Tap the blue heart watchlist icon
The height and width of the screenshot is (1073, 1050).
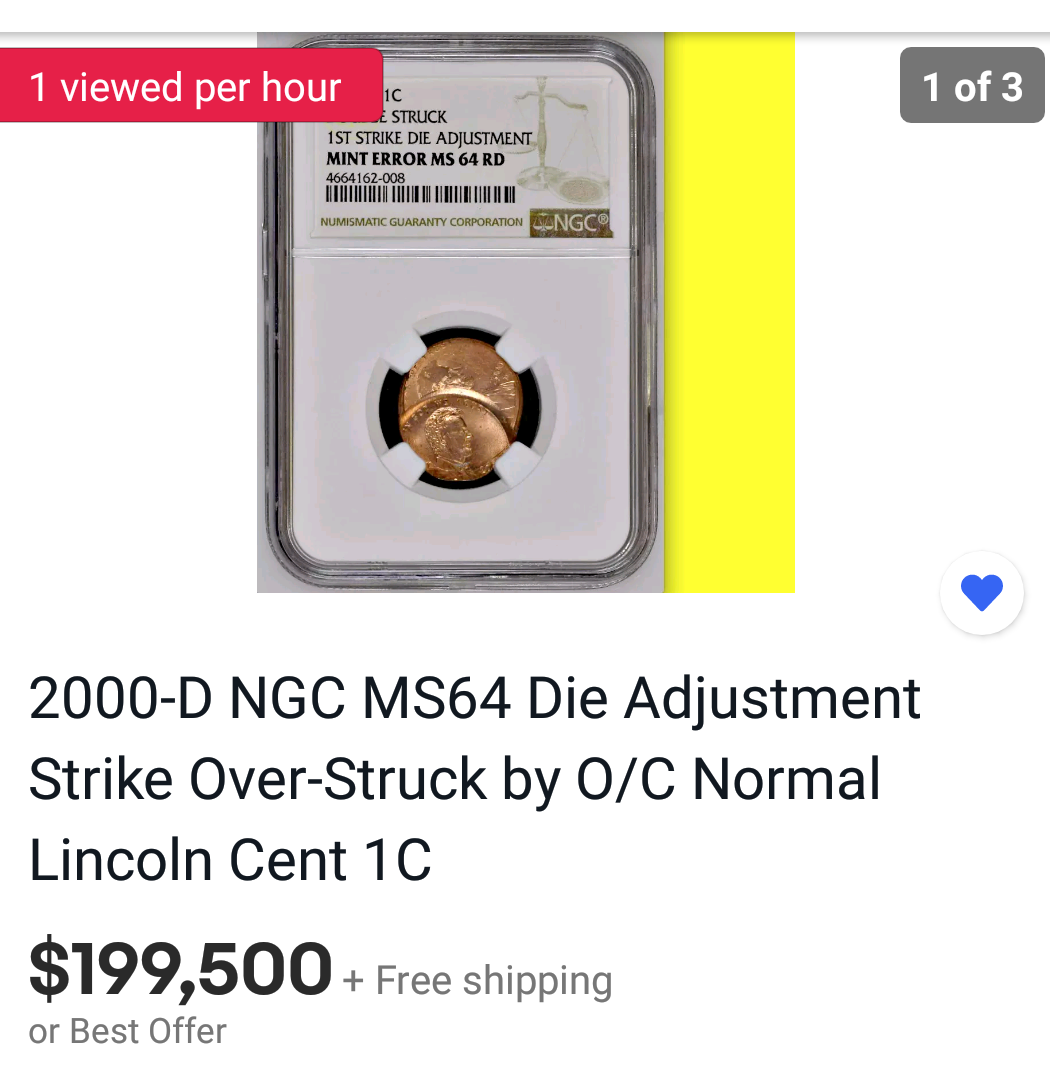[x=982, y=593]
